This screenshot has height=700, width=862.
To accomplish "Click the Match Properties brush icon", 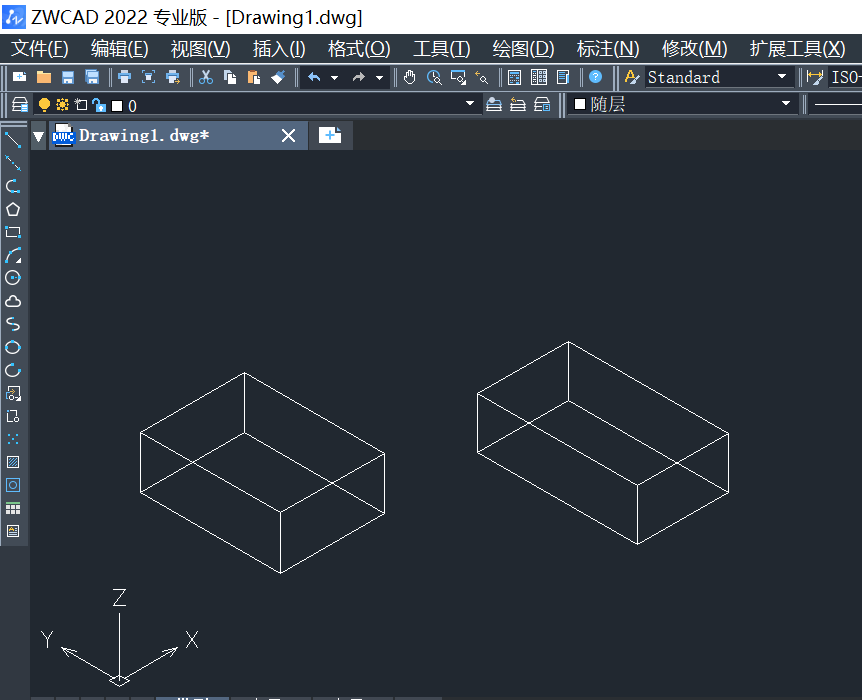I will pyautogui.click(x=278, y=77).
